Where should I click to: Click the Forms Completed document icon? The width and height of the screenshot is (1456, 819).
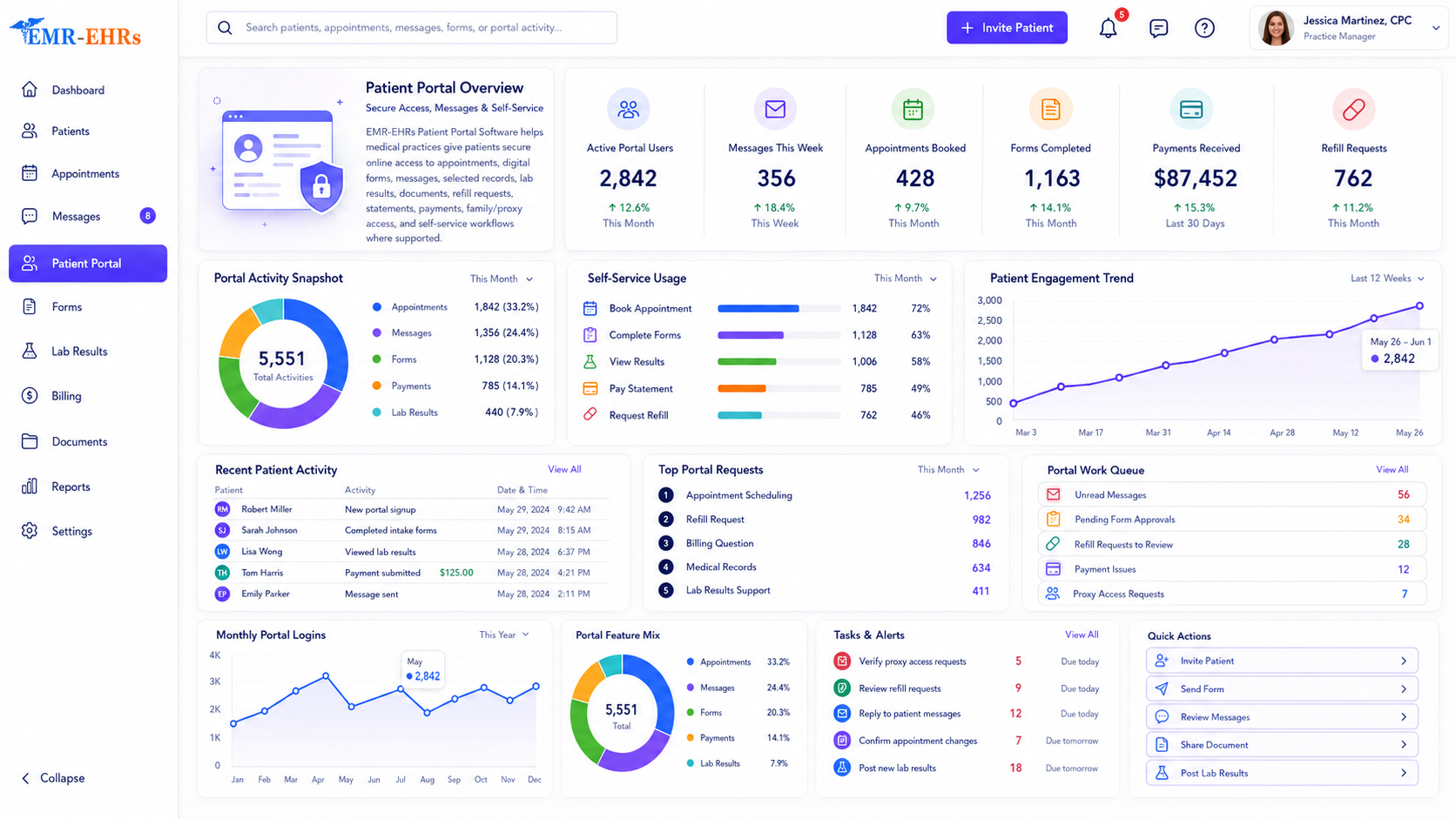tap(1050, 110)
